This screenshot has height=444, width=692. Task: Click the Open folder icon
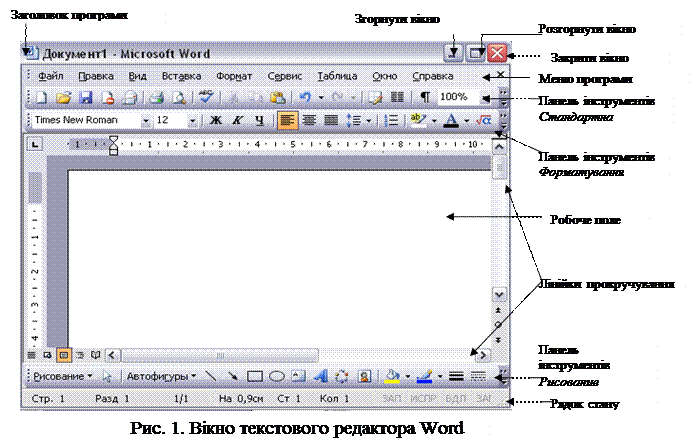(64, 98)
